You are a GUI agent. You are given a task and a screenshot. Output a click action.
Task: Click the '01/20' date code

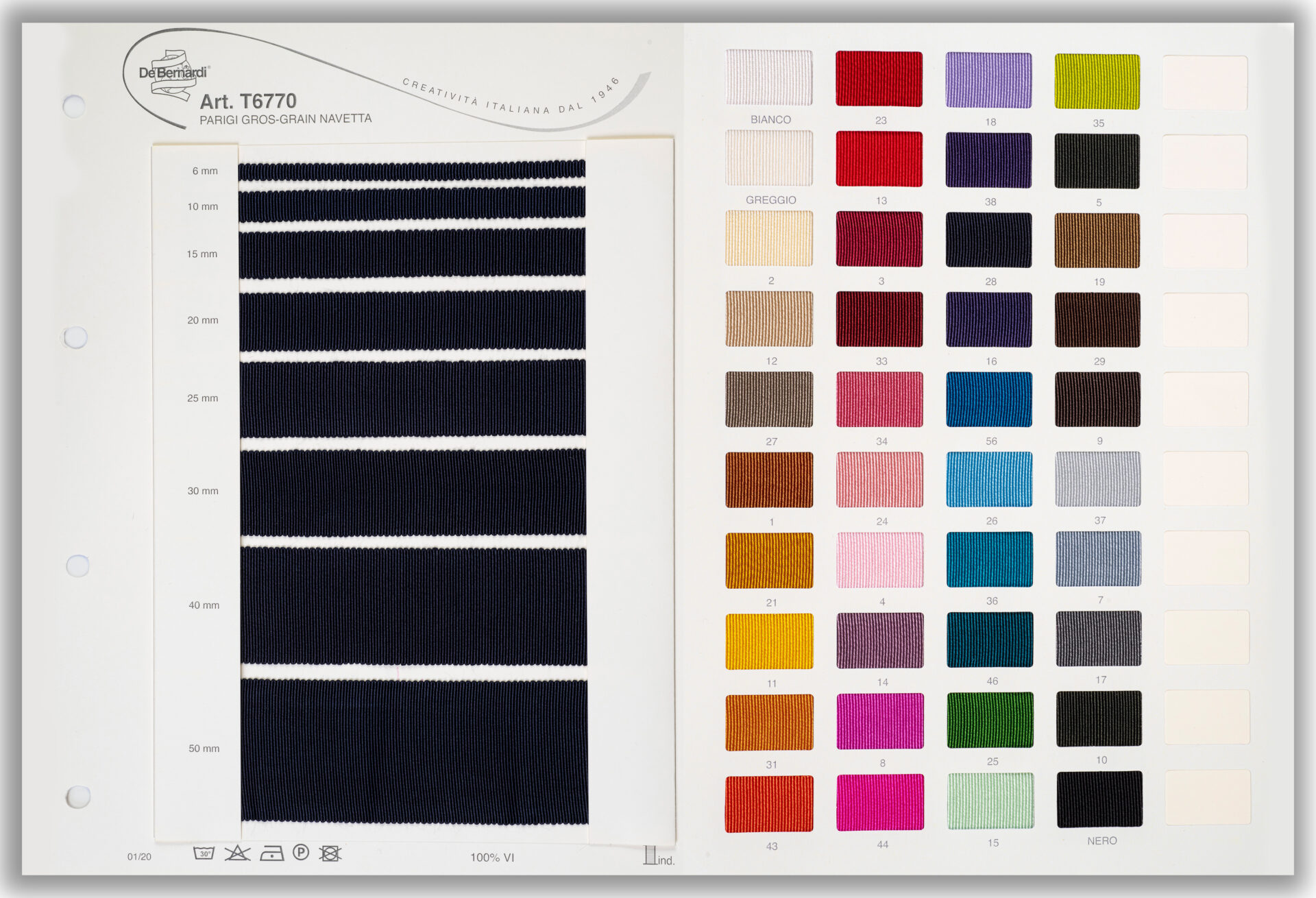pos(139,857)
